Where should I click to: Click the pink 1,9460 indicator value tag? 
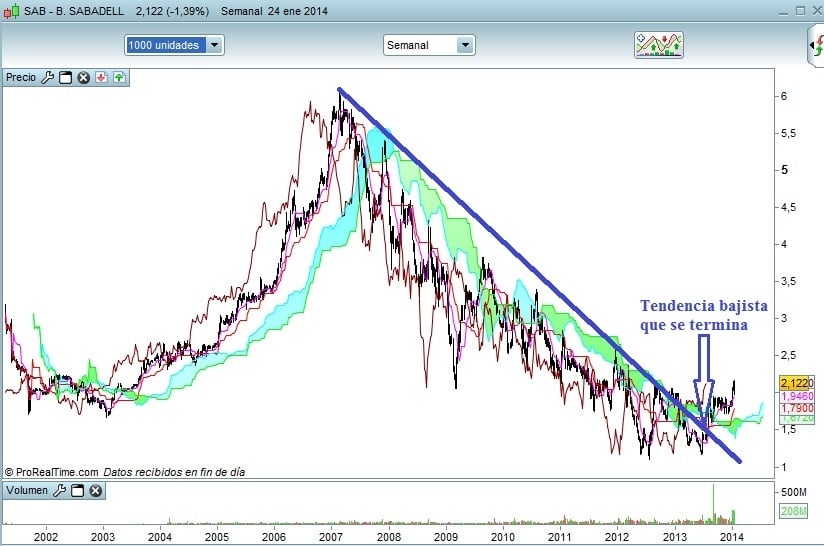797,396
